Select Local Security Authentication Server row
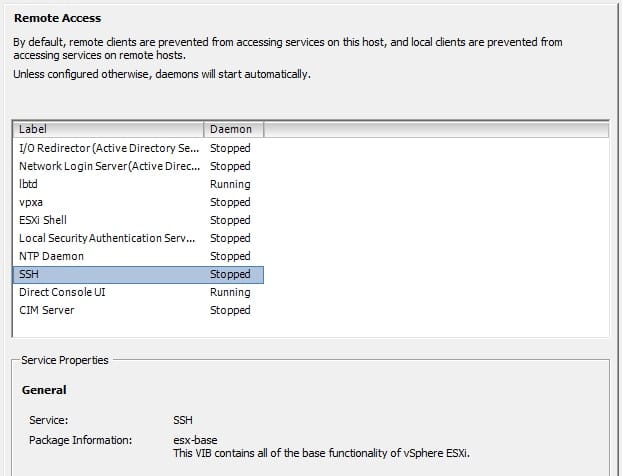This screenshot has width=622, height=476. pos(138,238)
